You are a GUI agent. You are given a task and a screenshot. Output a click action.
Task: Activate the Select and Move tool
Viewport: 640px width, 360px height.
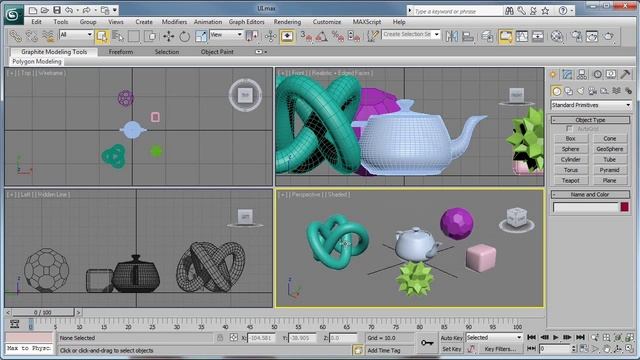coord(168,36)
